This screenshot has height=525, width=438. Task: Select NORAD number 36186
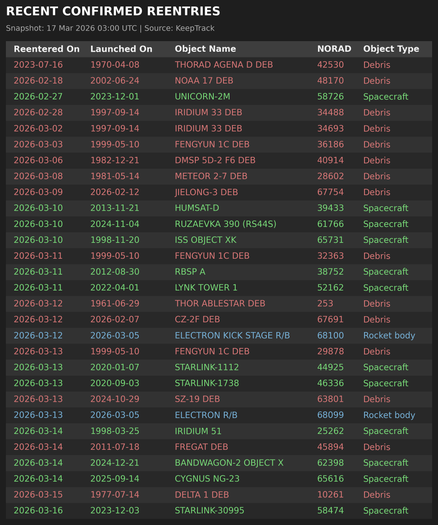point(331,144)
